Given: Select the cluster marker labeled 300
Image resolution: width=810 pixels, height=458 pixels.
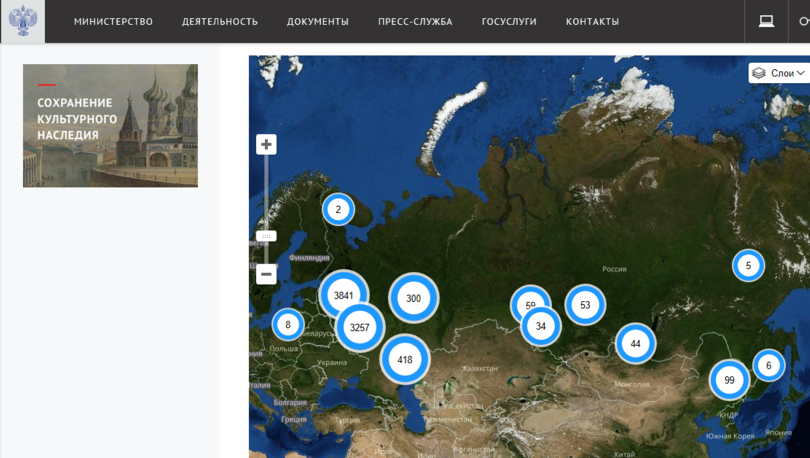Looking at the screenshot, I should coord(413,298).
